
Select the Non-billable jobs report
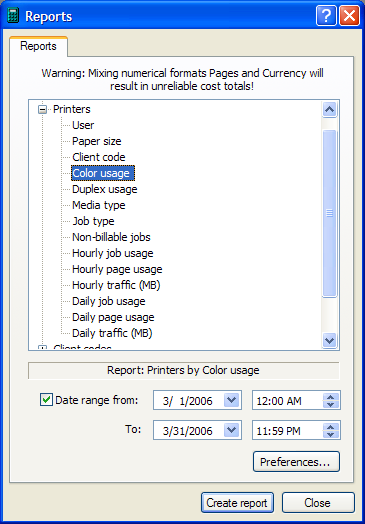111,237
